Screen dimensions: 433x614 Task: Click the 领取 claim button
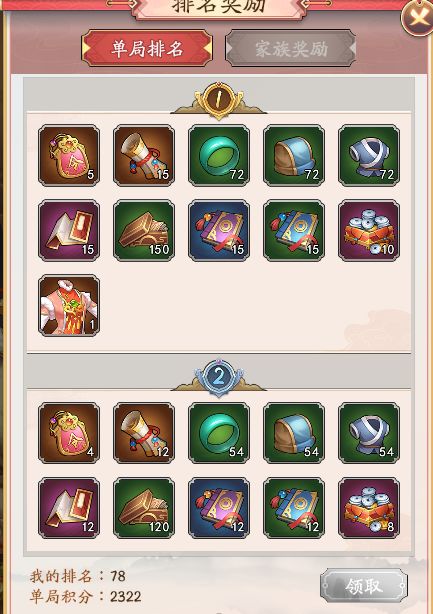coord(364,586)
